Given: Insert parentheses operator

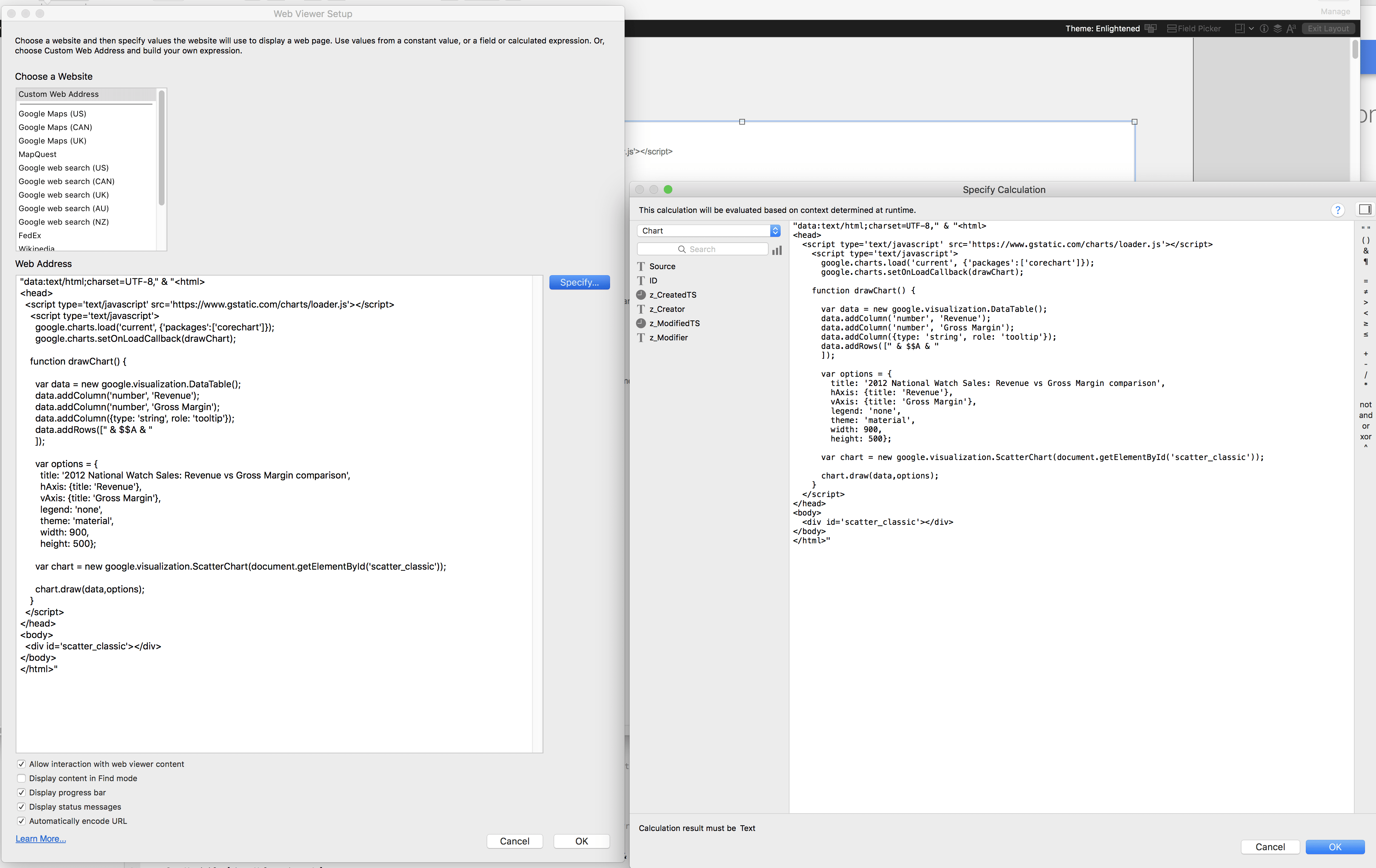Looking at the screenshot, I should (x=1365, y=240).
